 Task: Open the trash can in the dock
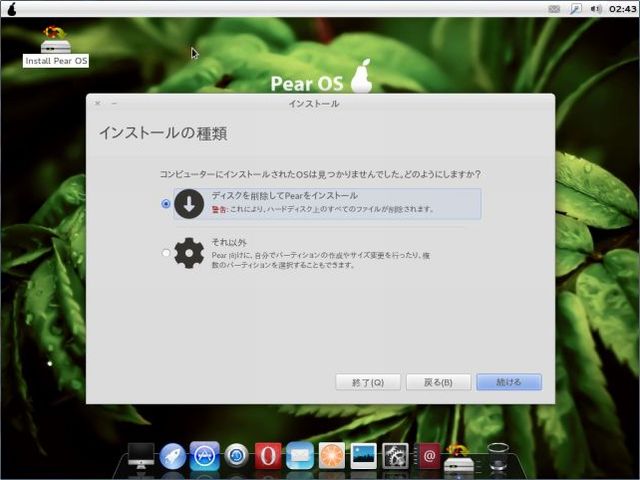(x=497, y=457)
